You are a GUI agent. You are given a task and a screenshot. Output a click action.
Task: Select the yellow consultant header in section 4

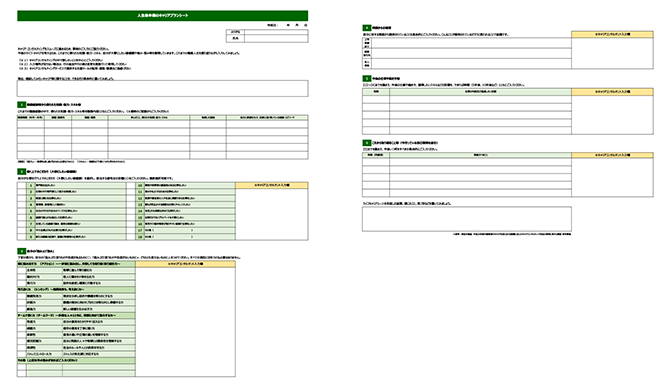click(612, 34)
